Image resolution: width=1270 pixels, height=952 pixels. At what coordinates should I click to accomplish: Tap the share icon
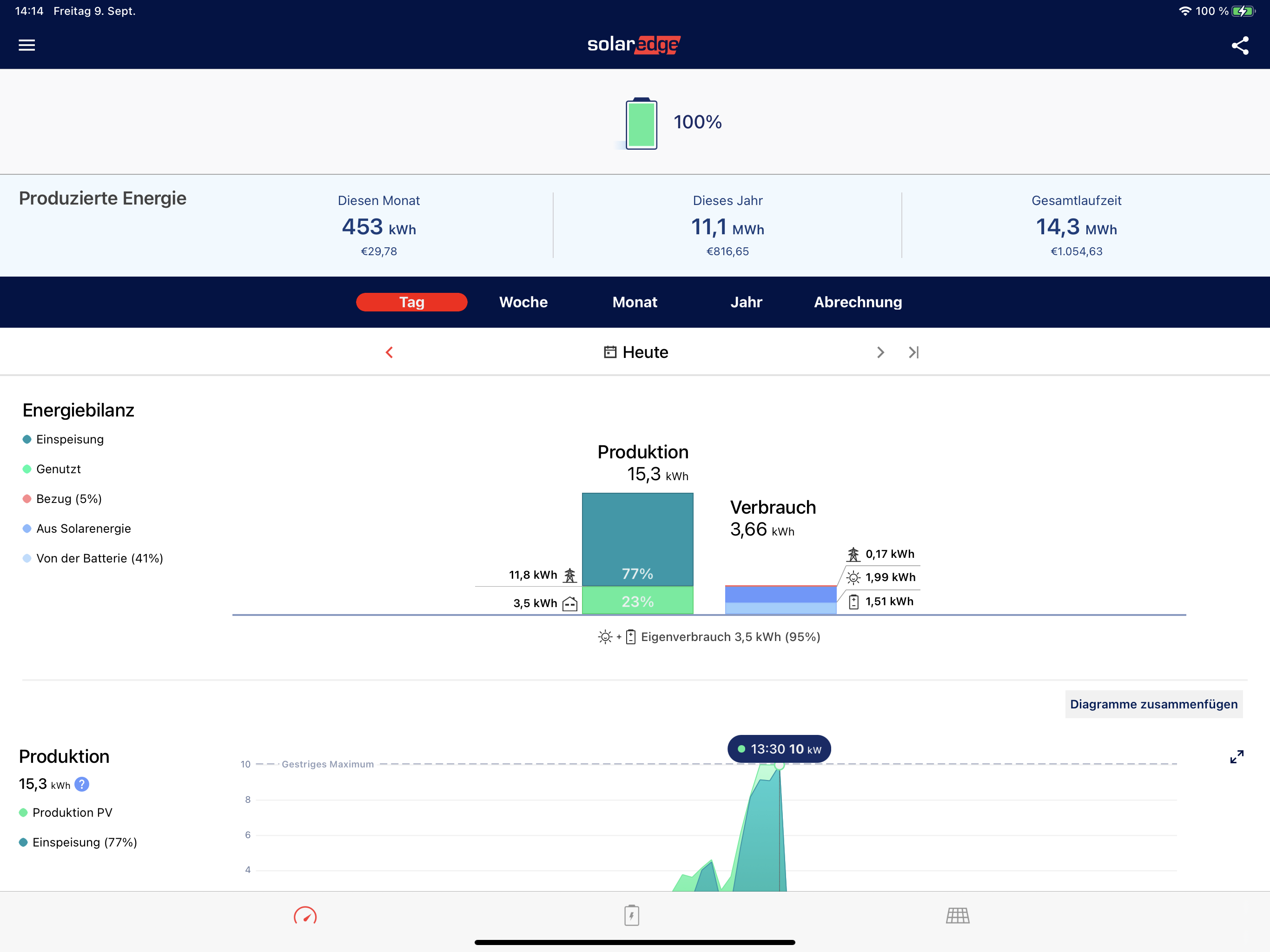1240,46
